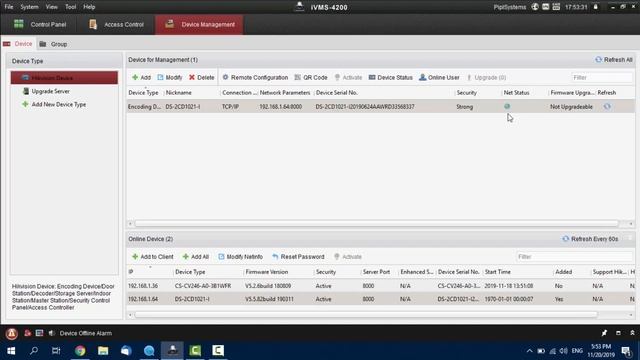Image resolution: width=640 pixels, height=360 pixels.
Task: Click the globe network icon in the title bar
Action: pos(535,7)
